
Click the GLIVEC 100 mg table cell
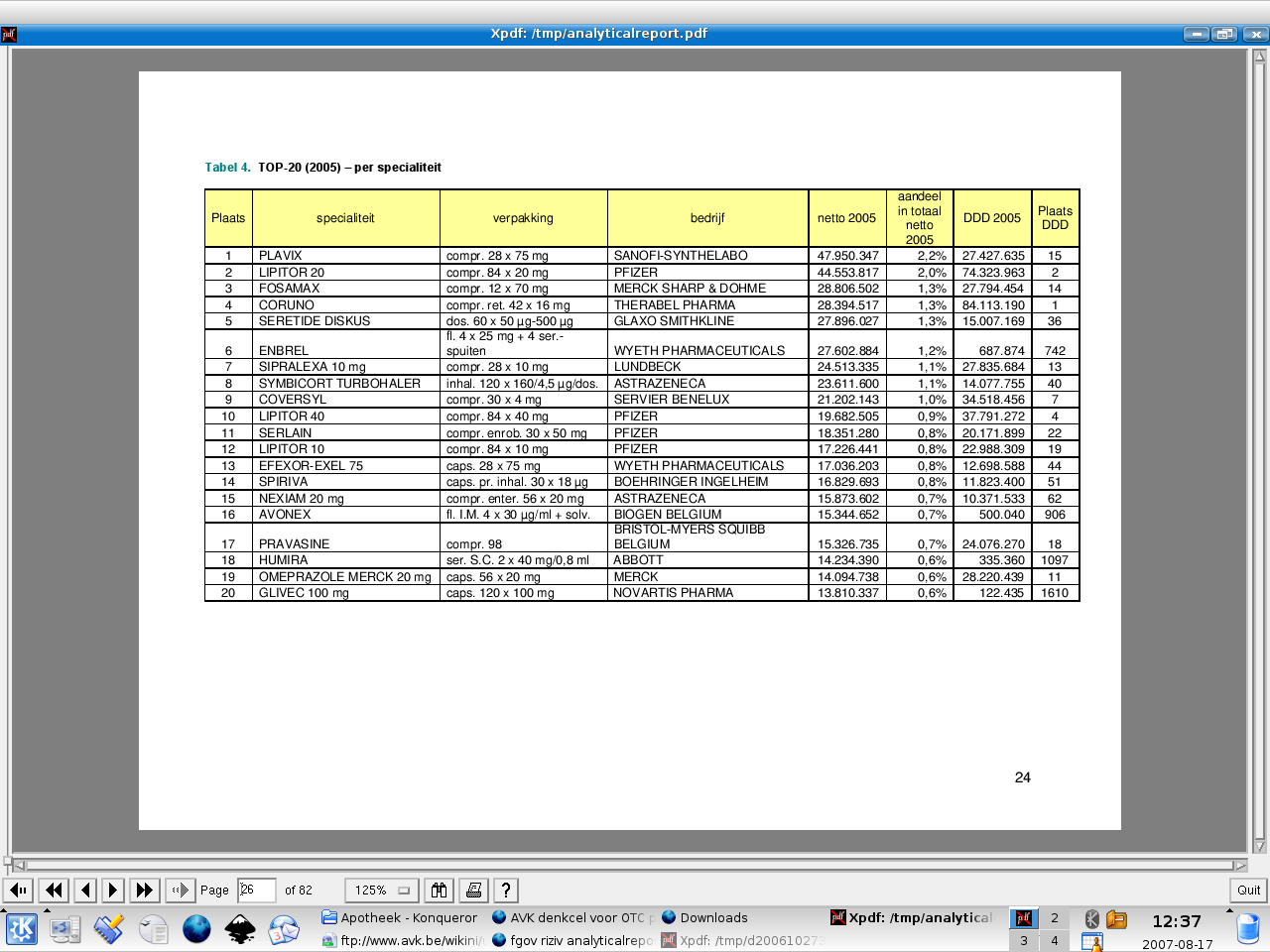pos(345,593)
